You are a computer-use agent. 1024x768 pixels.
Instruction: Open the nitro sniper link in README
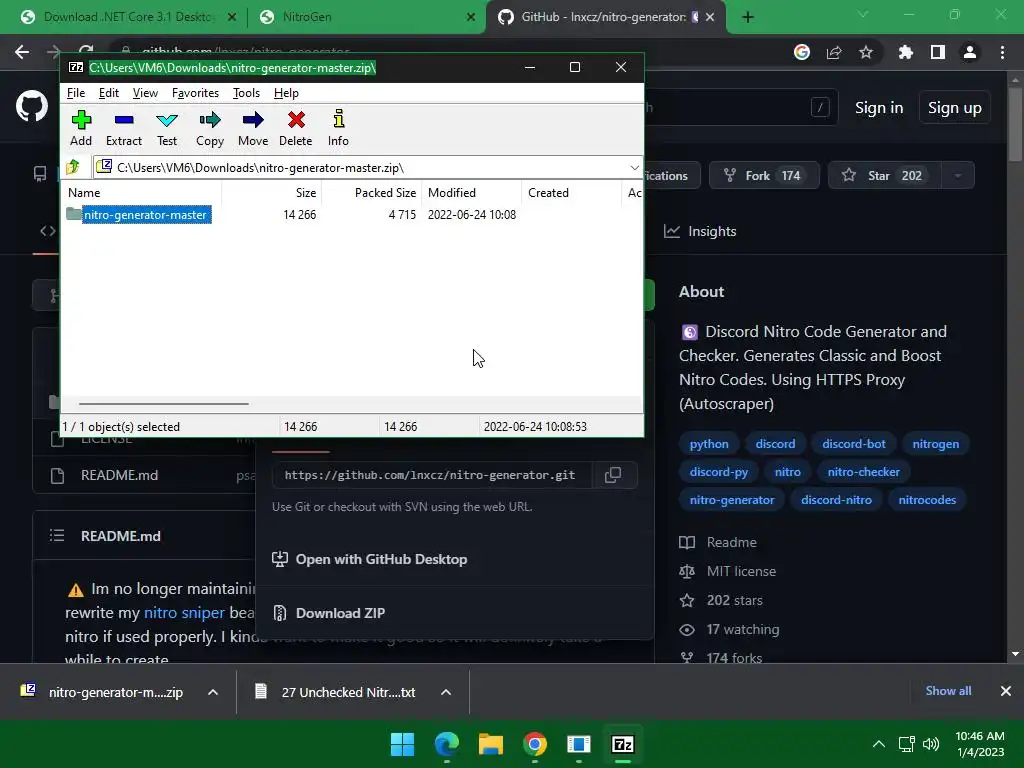(184, 613)
